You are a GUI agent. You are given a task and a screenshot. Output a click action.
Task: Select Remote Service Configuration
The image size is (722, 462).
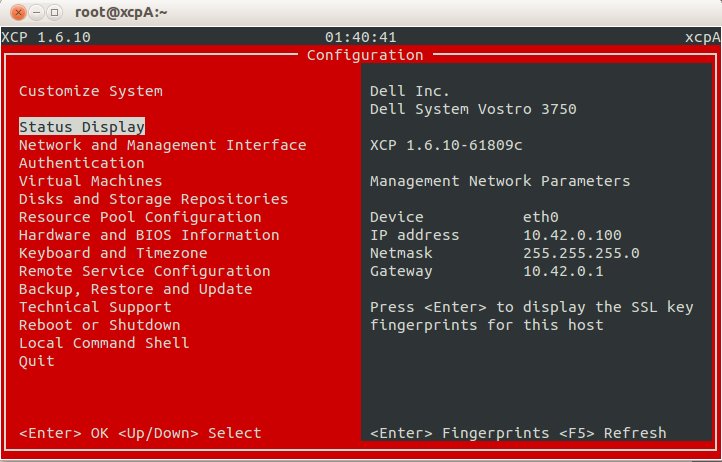(x=145, y=270)
